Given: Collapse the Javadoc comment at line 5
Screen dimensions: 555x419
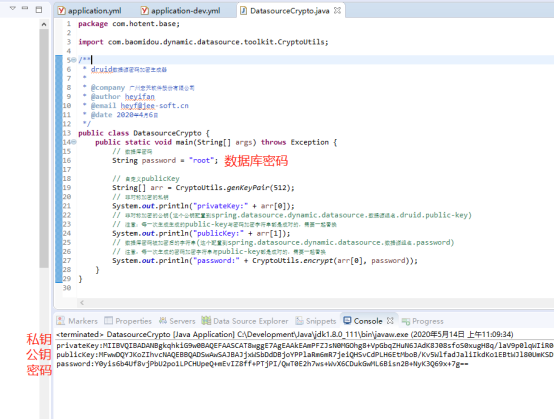Looking at the screenshot, I should [x=74, y=60].
